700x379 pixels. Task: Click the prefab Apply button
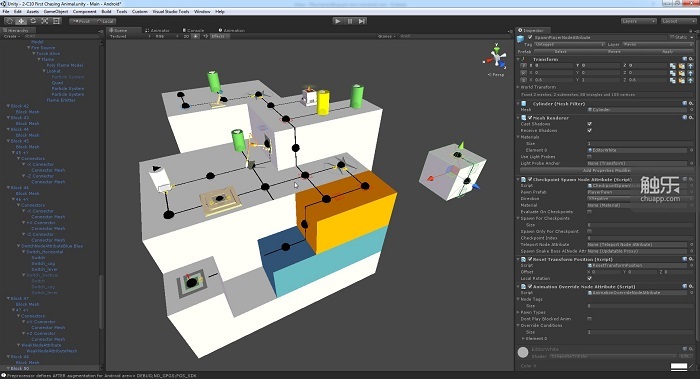coord(667,52)
